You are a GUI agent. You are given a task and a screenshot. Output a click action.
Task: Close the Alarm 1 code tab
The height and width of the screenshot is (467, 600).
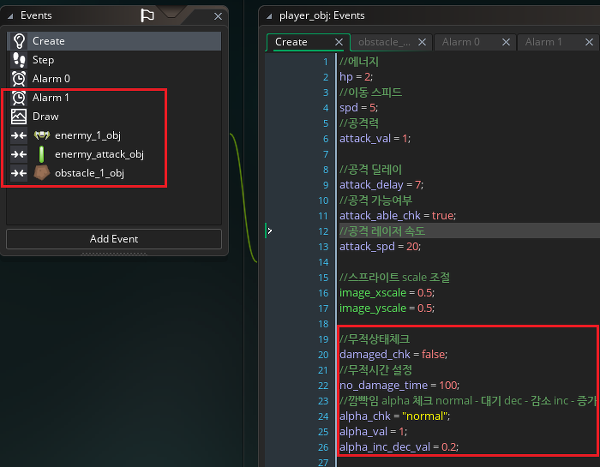pyautogui.click(x=589, y=42)
